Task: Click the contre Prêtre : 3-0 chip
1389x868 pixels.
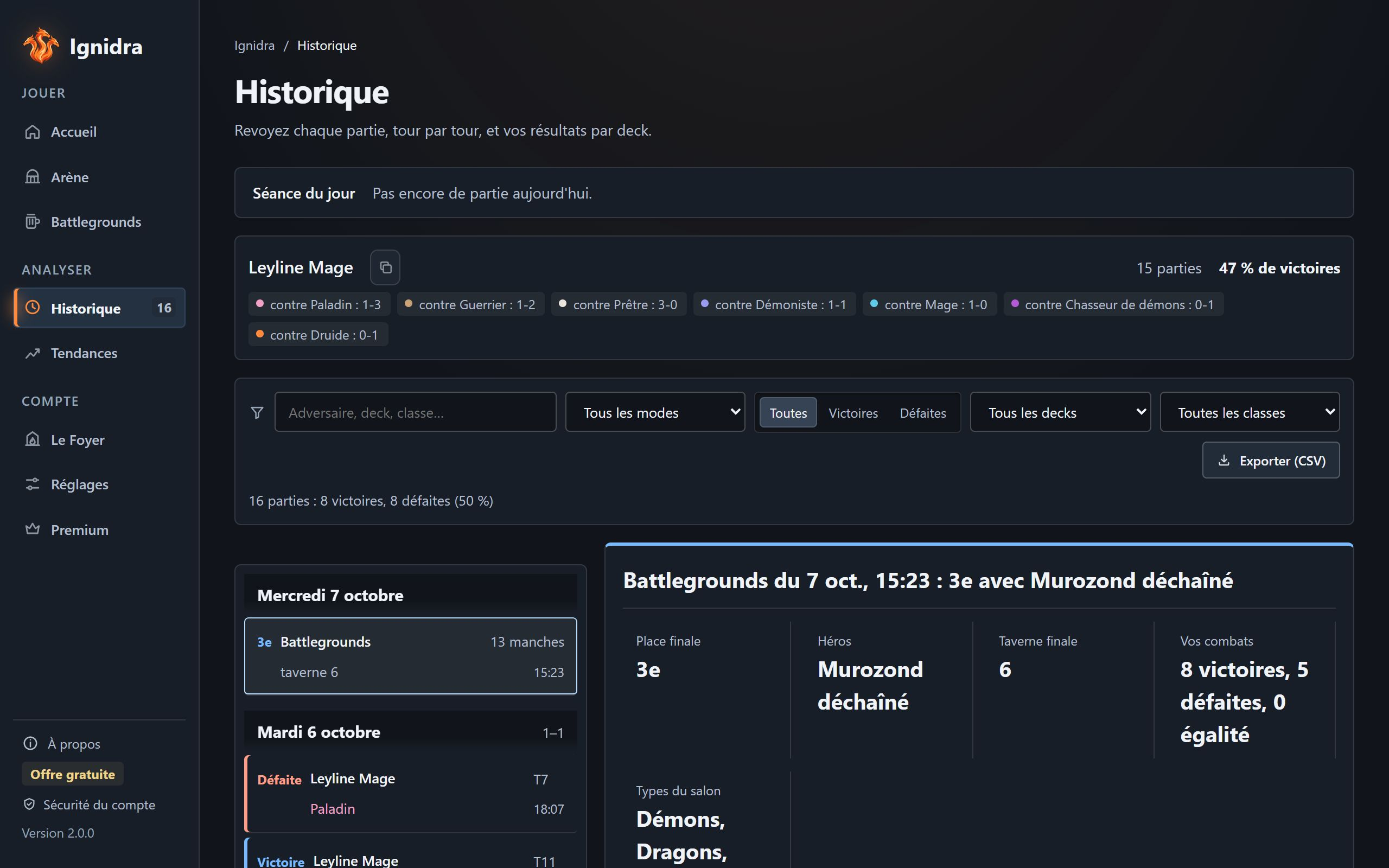Action: (619, 304)
